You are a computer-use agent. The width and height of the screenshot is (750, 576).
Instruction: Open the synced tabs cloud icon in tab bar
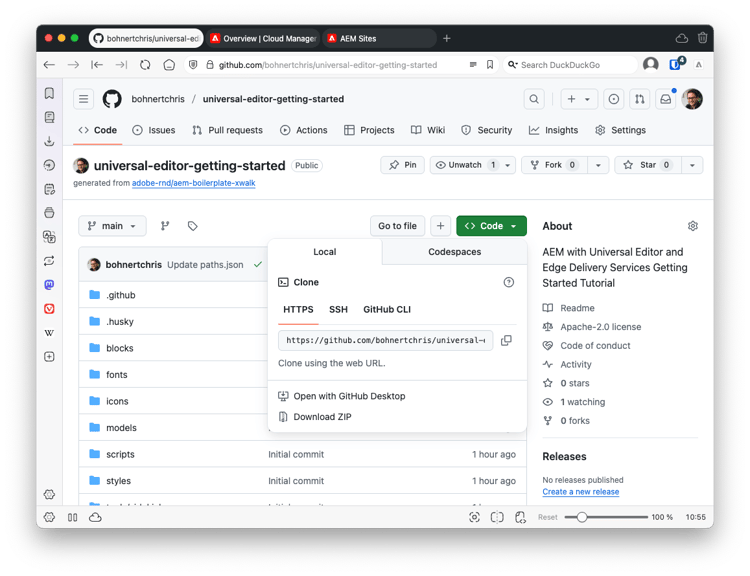pos(682,38)
